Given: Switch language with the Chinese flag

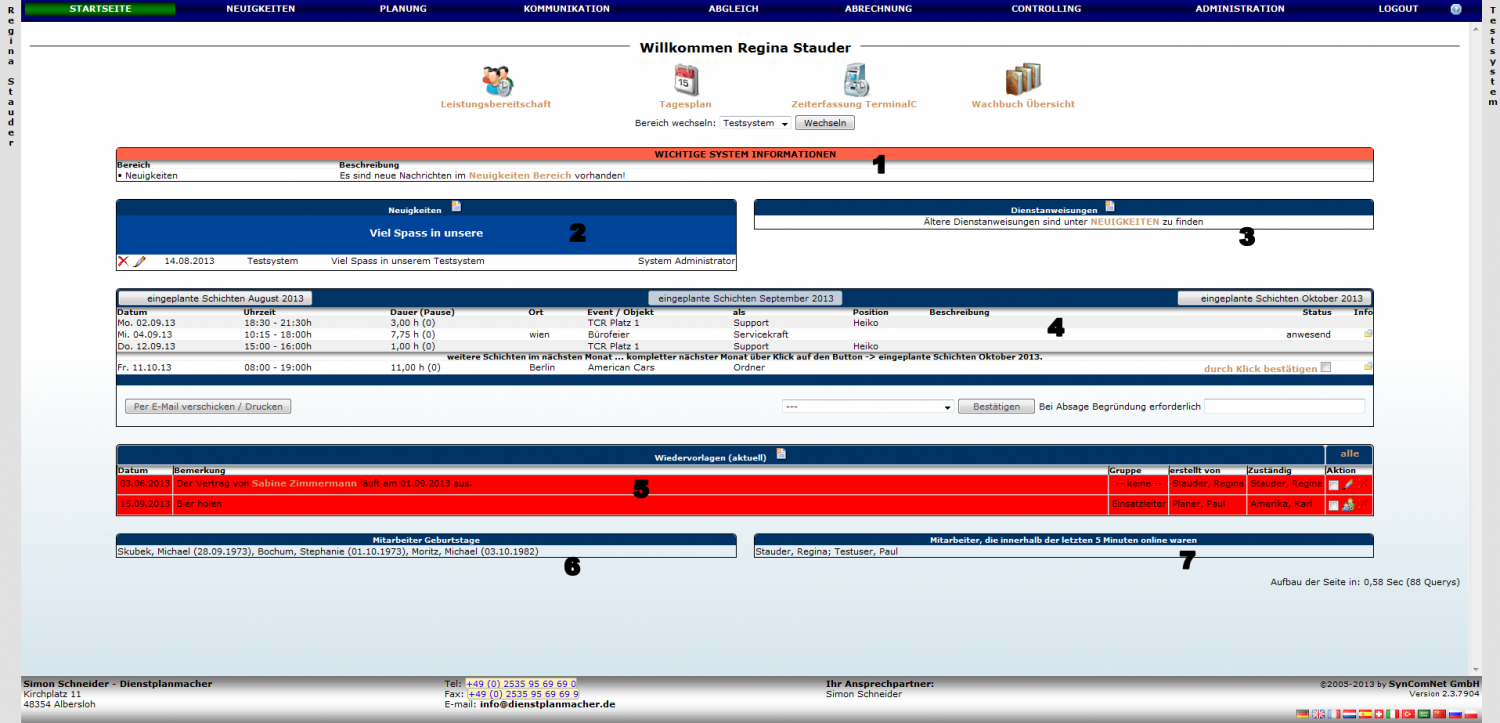Looking at the screenshot, I should [1440, 714].
